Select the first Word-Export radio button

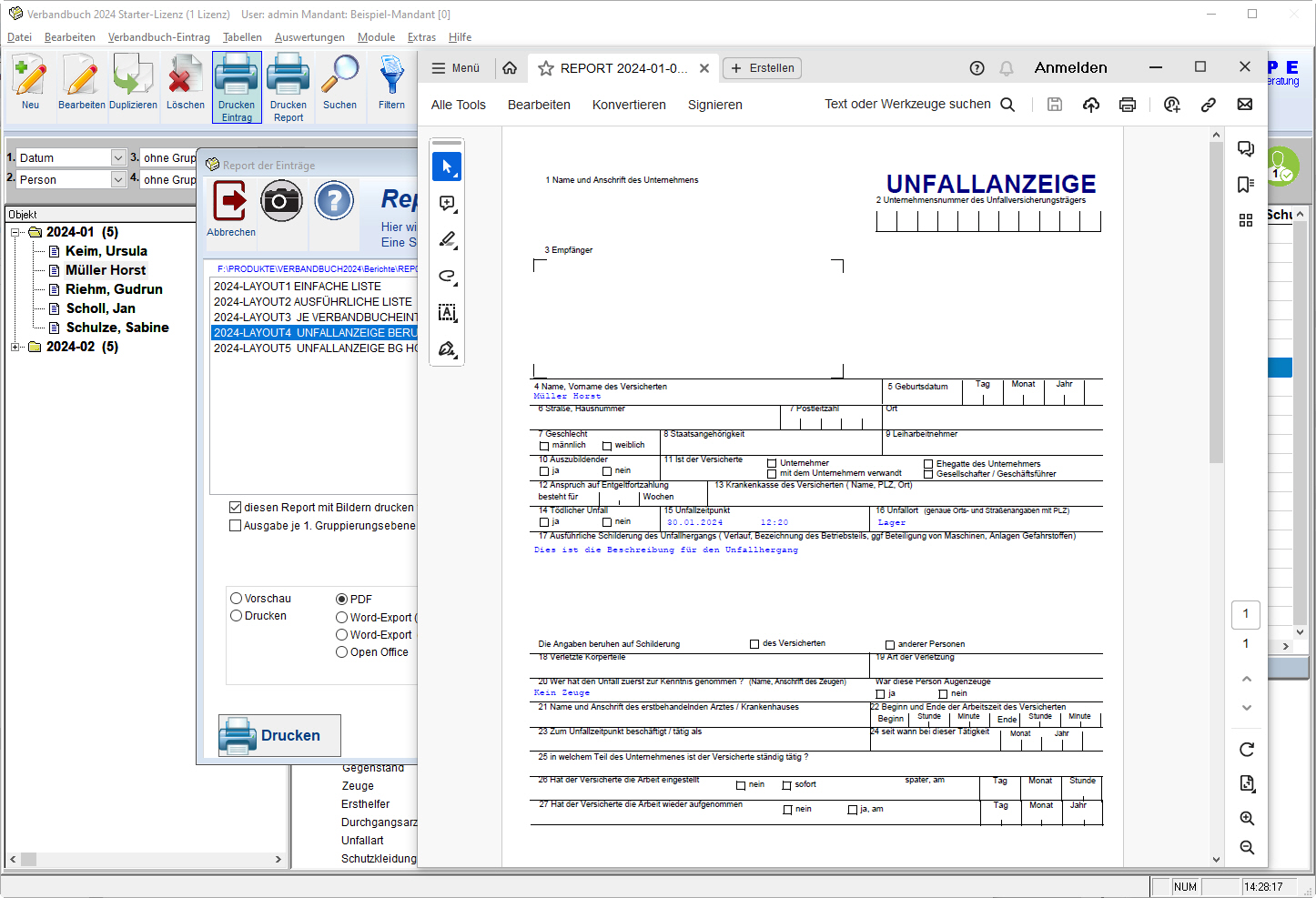coord(342,618)
